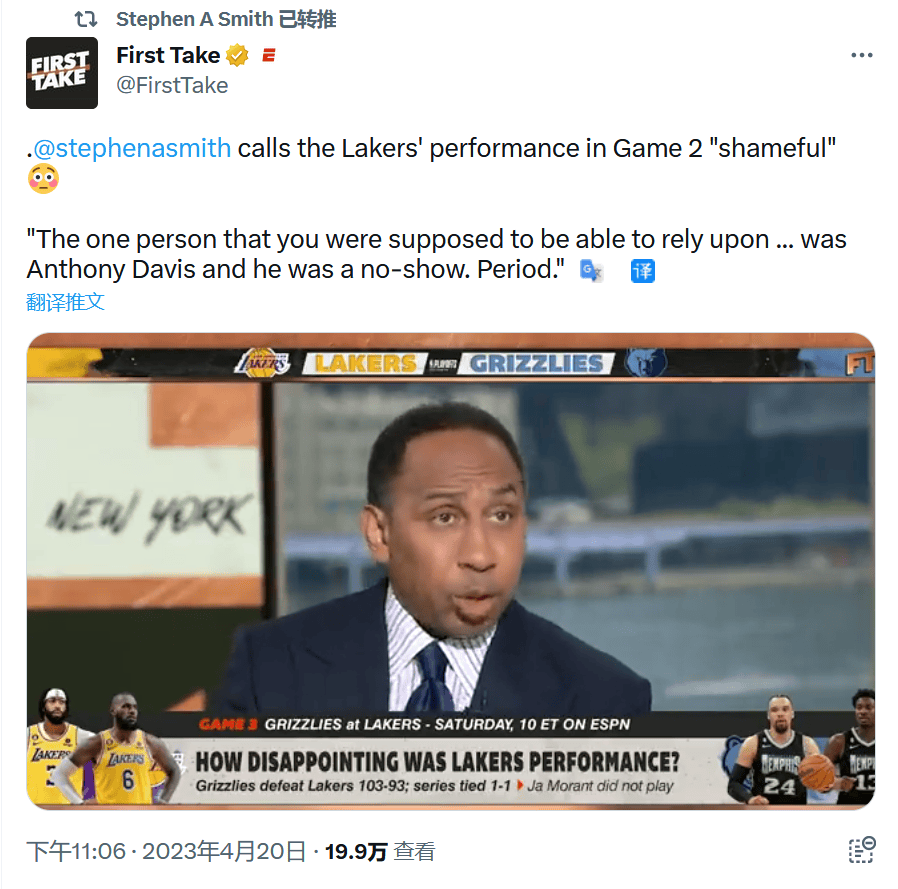
Task: Open the @stephenasmith mention link
Action: pyautogui.click(x=132, y=148)
